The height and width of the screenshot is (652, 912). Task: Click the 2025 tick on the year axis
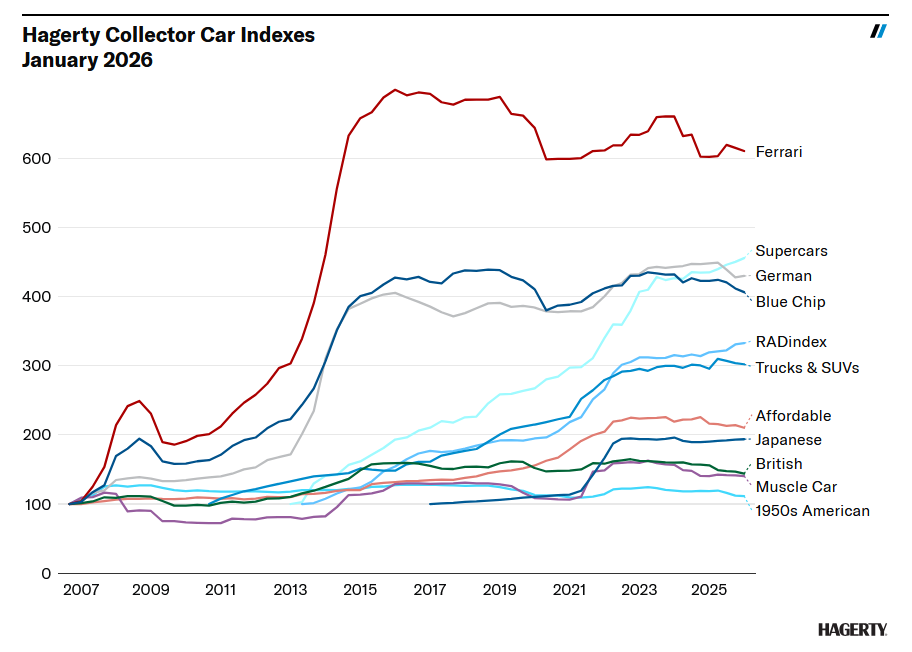click(x=709, y=590)
